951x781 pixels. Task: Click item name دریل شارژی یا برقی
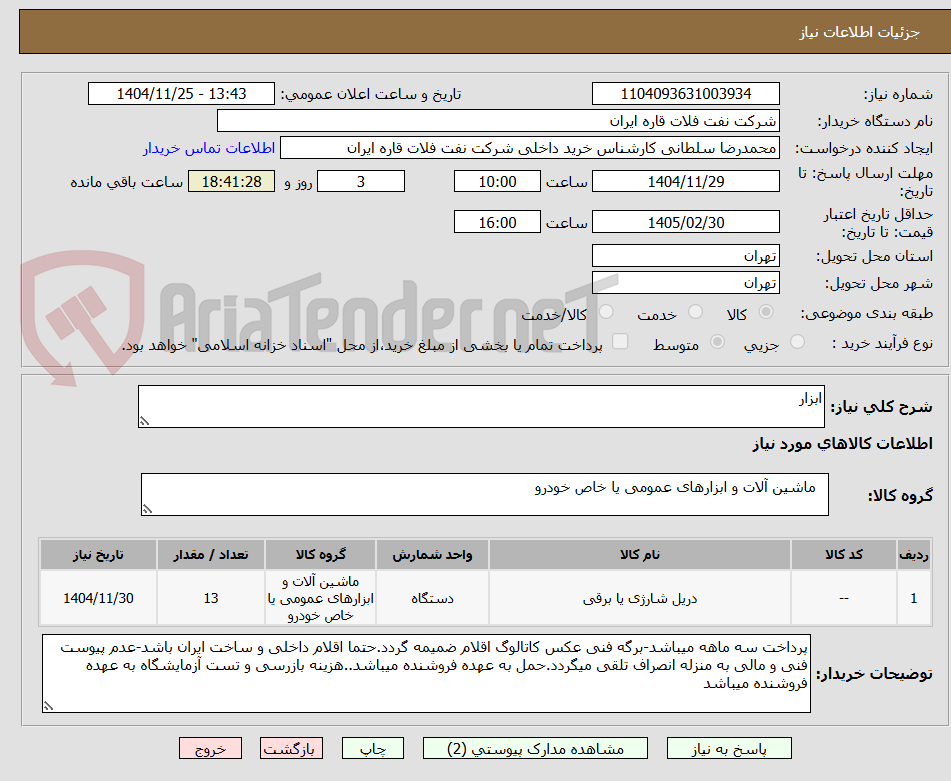pos(639,598)
